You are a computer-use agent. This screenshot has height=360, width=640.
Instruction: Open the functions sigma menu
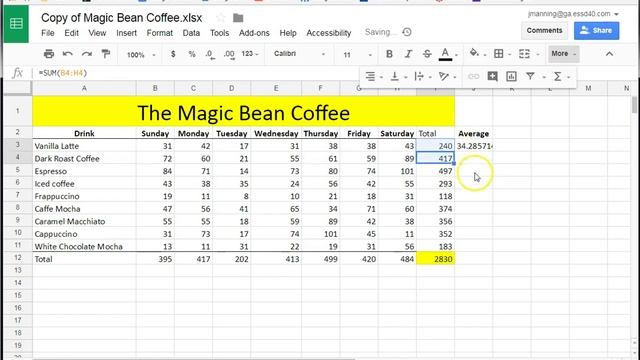[558, 76]
